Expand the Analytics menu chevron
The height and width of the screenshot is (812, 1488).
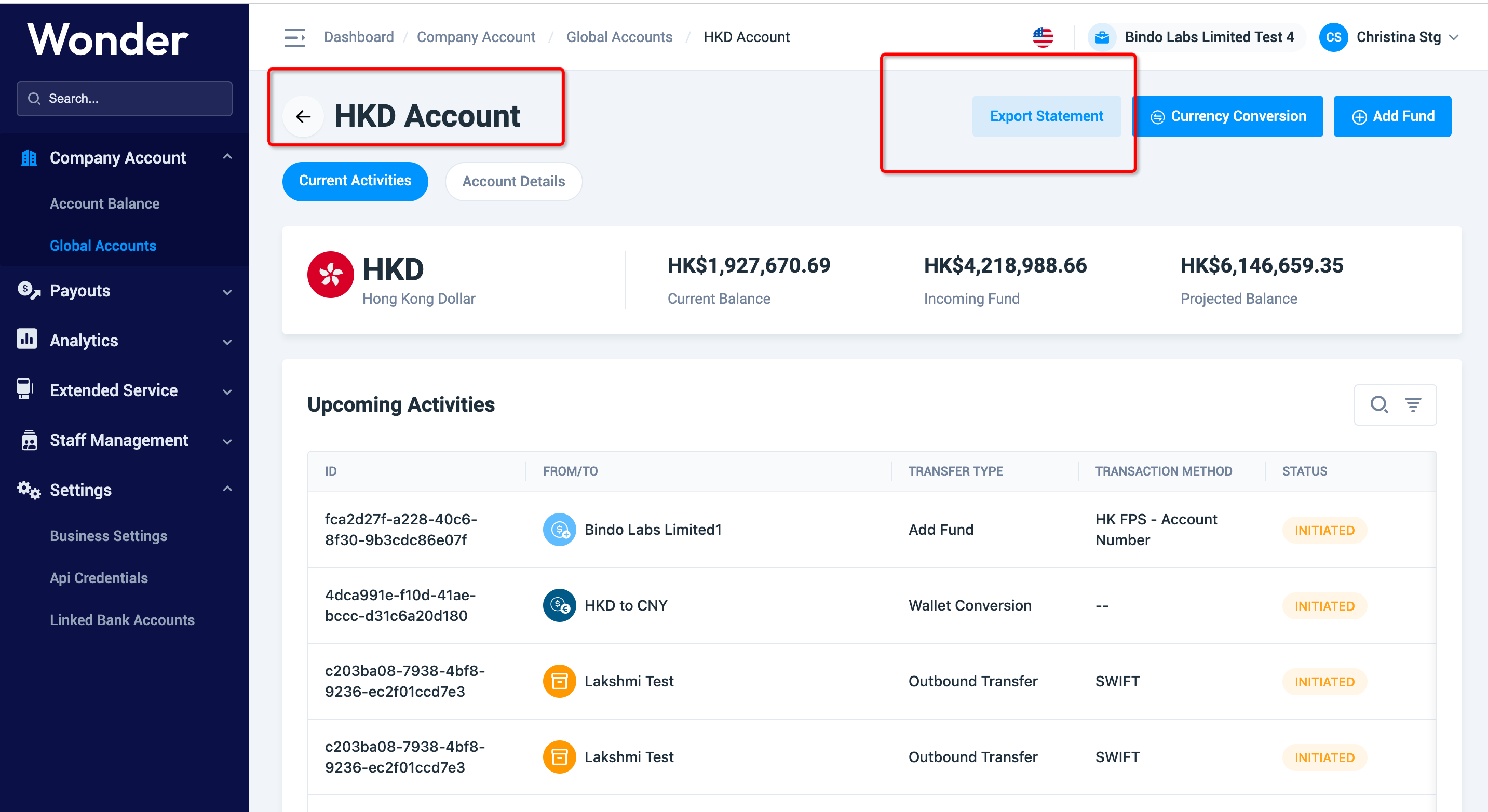coord(227,342)
